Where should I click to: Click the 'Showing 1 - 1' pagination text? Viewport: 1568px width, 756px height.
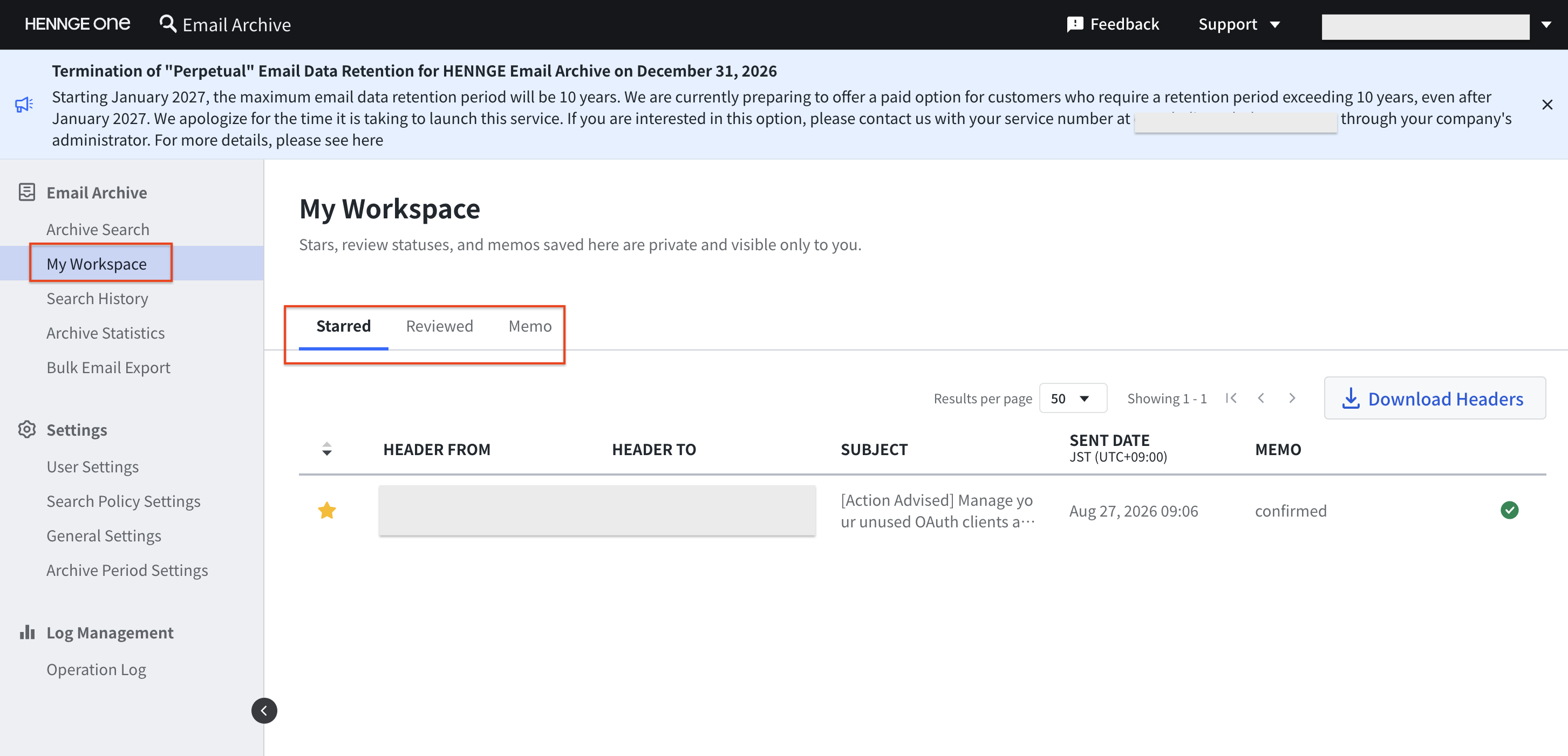pos(1167,398)
